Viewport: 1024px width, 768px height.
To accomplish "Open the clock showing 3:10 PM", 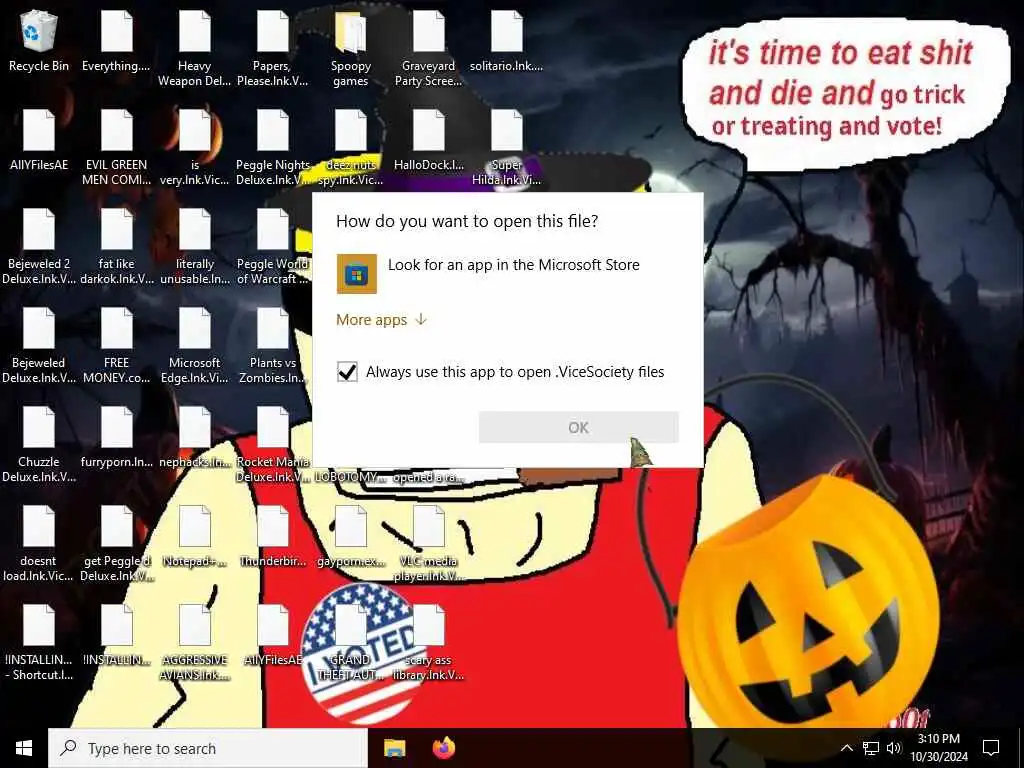I will pyautogui.click(x=938, y=748).
